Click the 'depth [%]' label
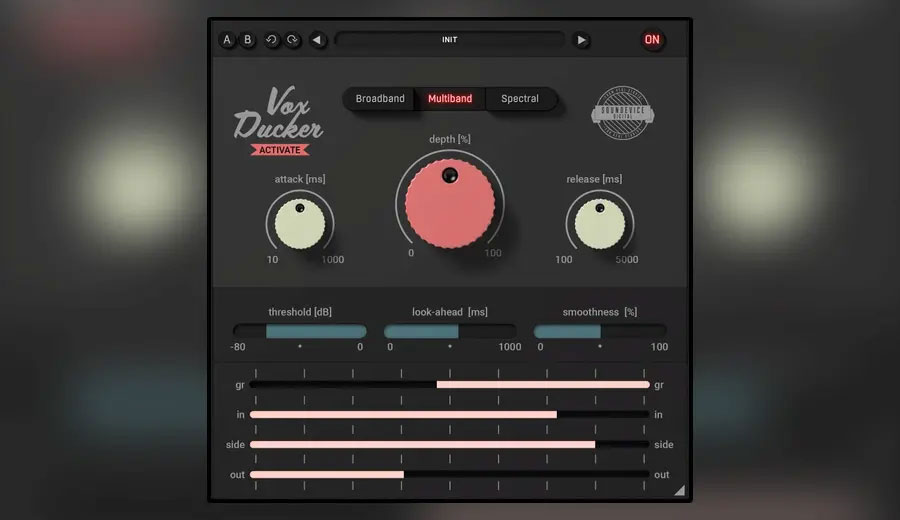The image size is (900, 520). (450, 139)
